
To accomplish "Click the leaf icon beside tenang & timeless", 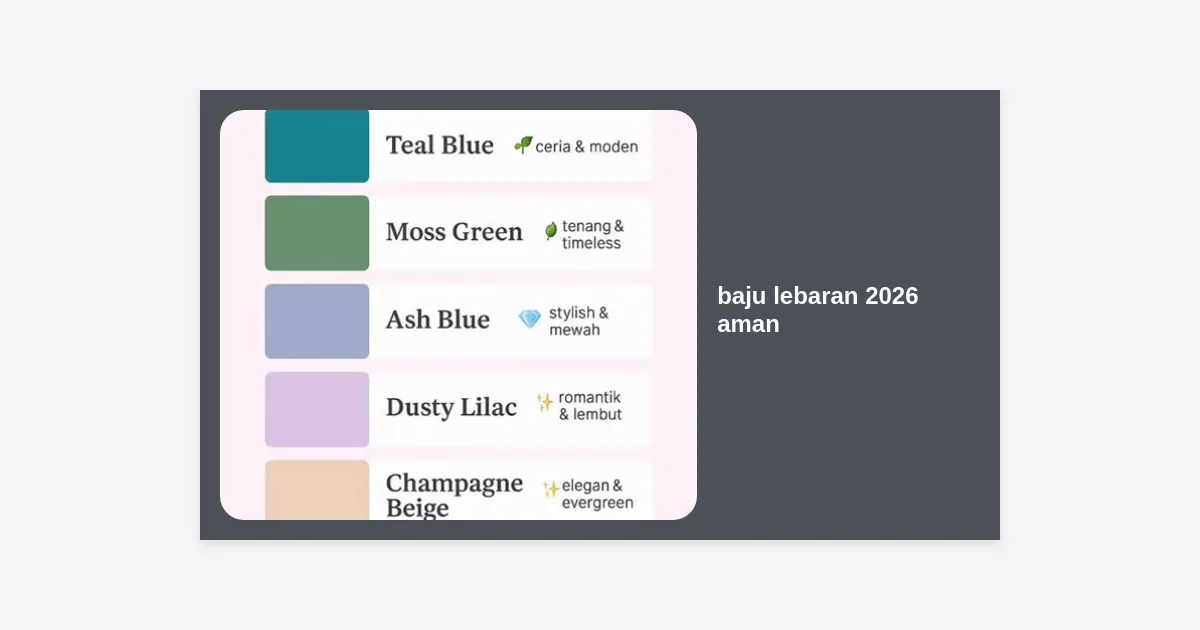I will click(551, 231).
